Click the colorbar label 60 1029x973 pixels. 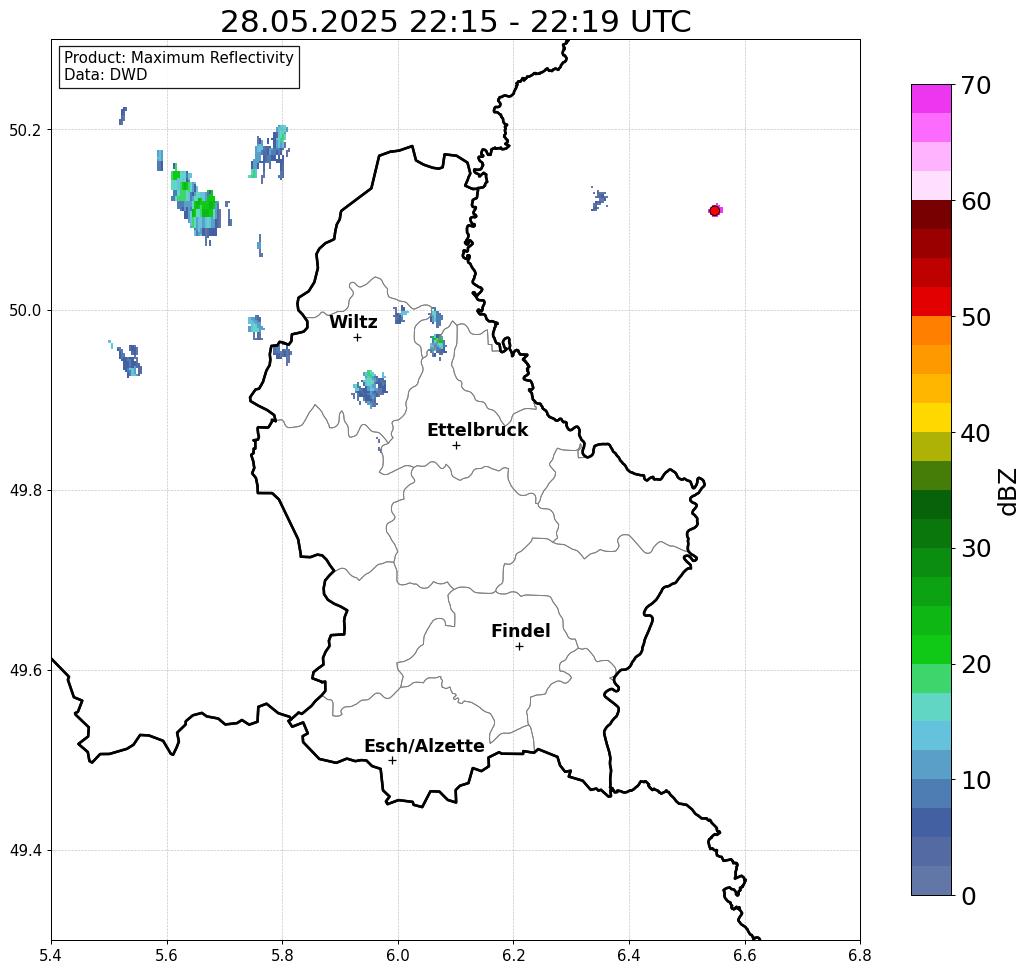975,201
